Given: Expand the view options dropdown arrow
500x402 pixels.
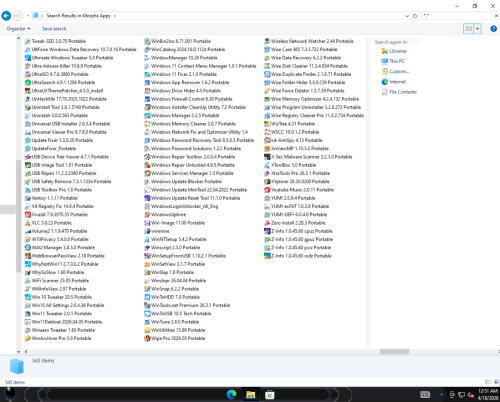Looking at the screenshot, I should [477, 29].
